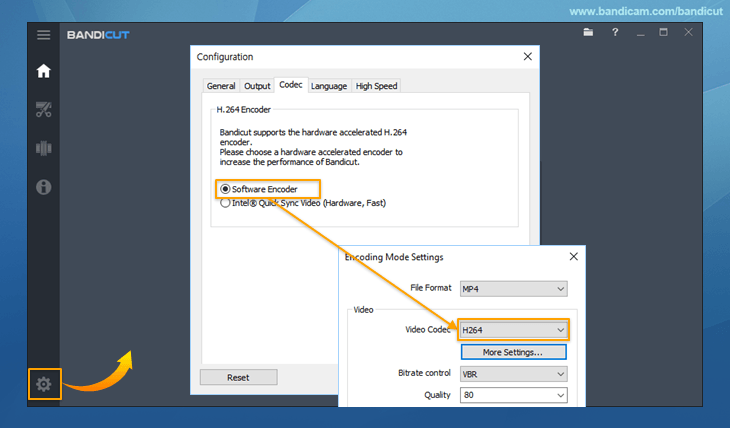Choose Intel Quick Sync Video encoder

click(303, 203)
